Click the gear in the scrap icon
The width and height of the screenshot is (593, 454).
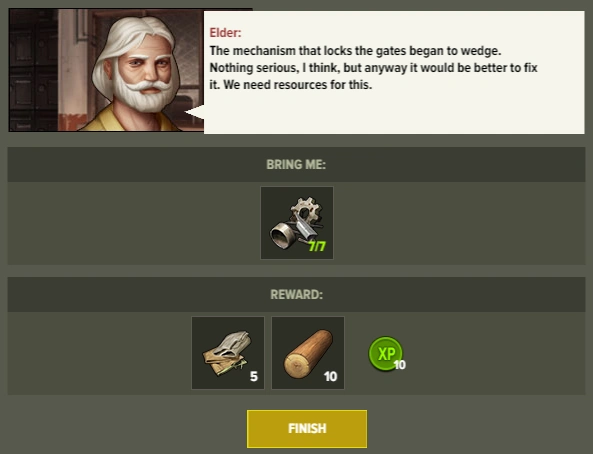(308, 210)
